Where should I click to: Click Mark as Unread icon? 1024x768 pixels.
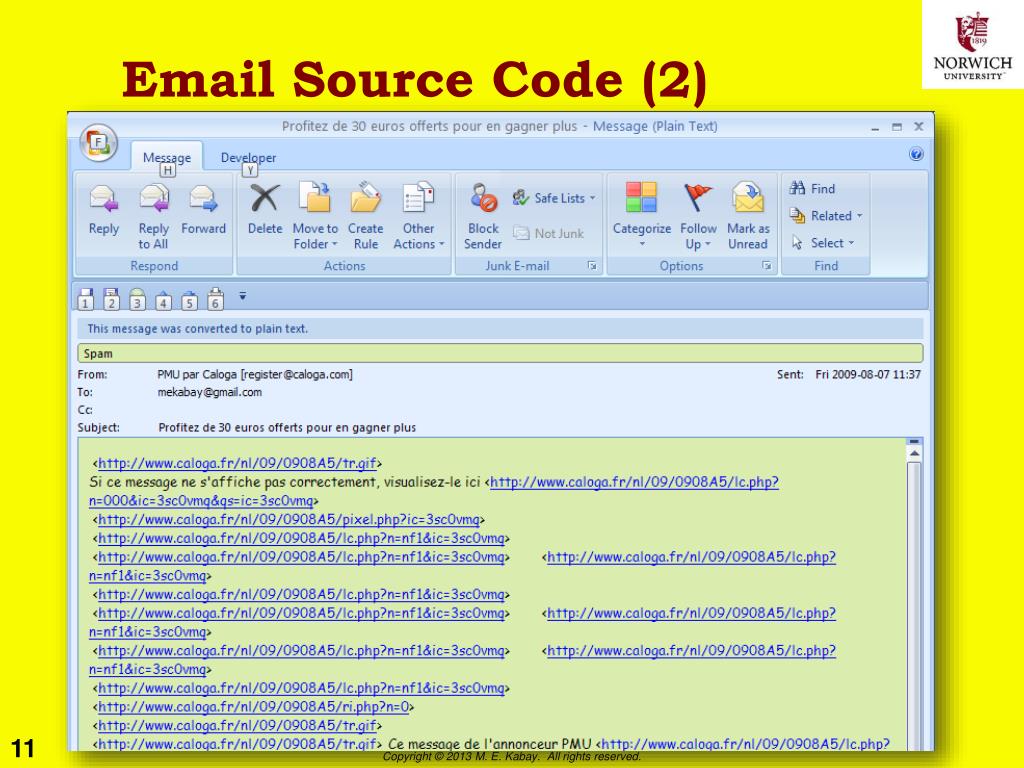[748, 198]
